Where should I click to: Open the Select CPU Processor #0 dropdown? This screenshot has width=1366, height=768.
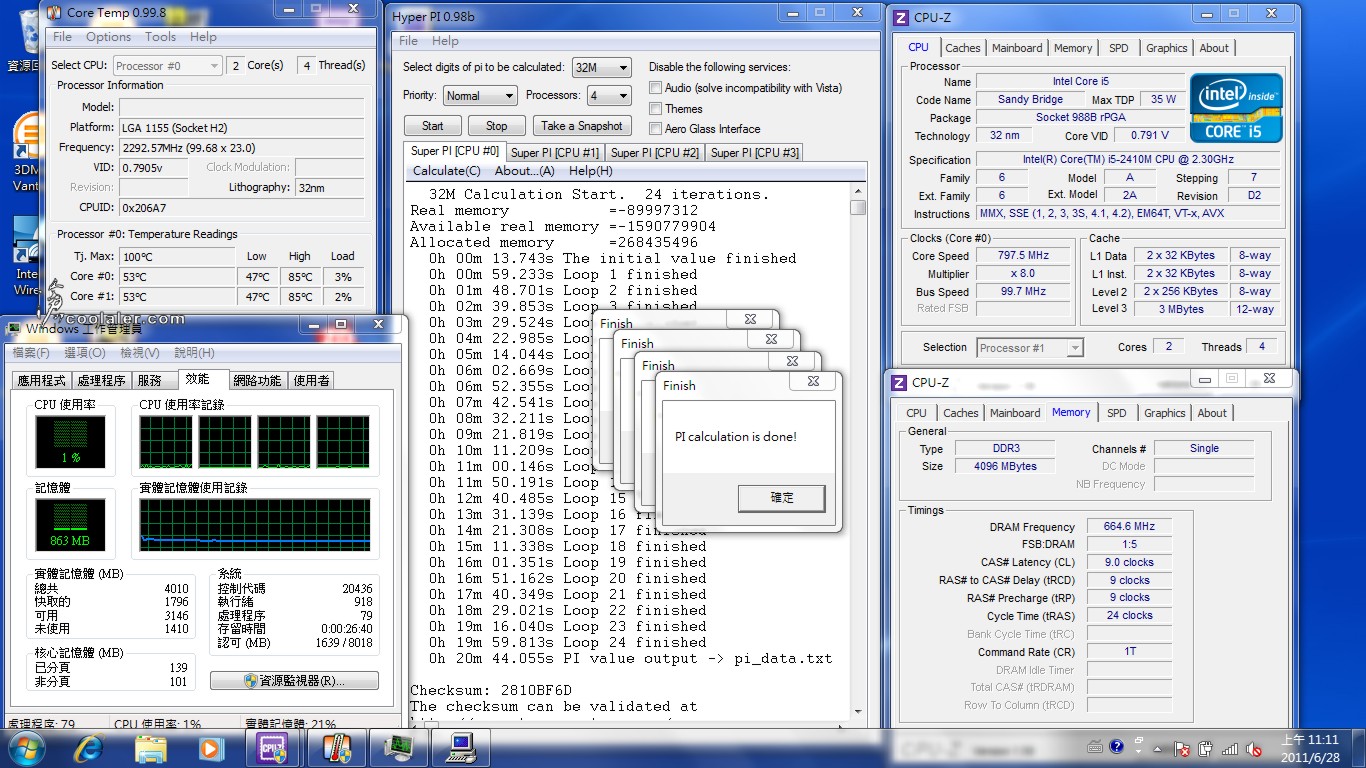(x=167, y=65)
